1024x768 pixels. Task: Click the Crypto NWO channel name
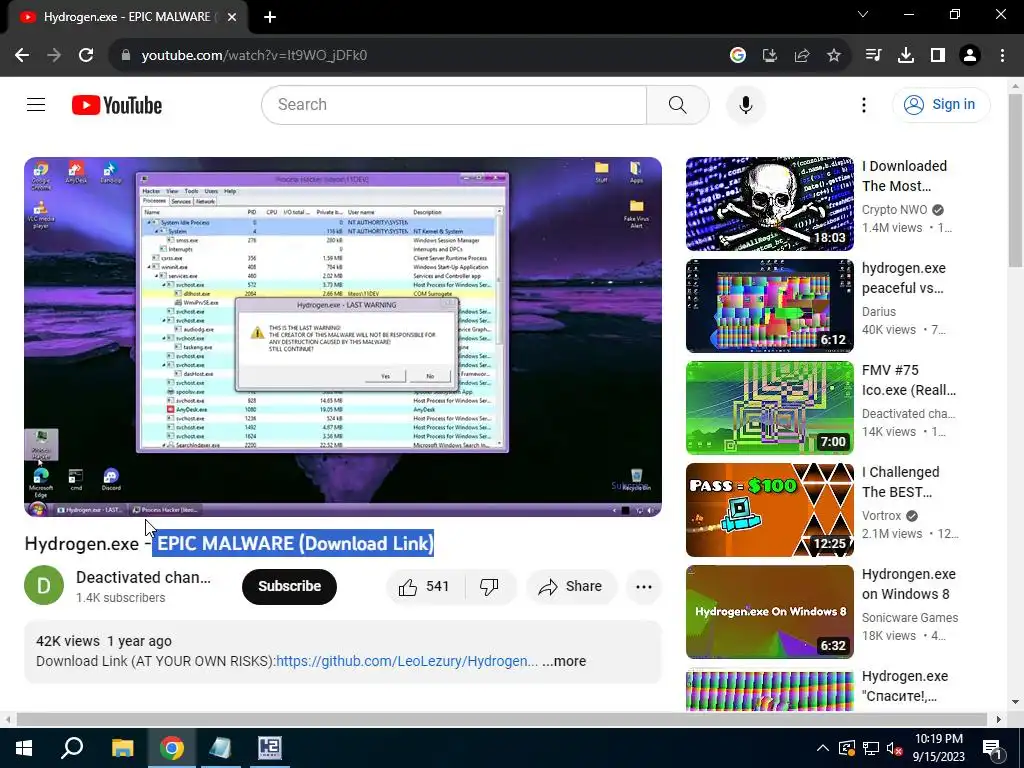[x=895, y=210]
